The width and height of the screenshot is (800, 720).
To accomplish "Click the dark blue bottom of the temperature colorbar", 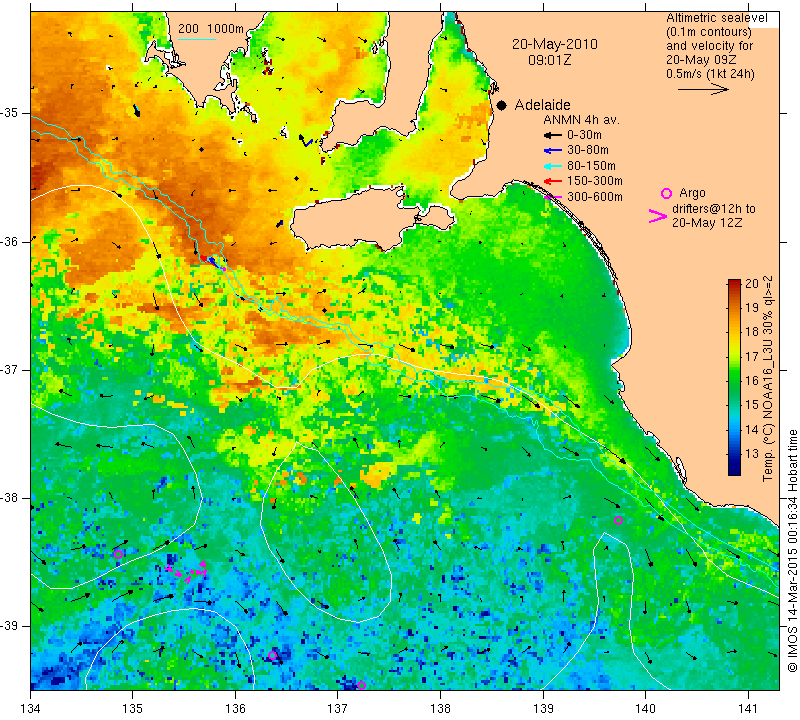I will point(734,470).
